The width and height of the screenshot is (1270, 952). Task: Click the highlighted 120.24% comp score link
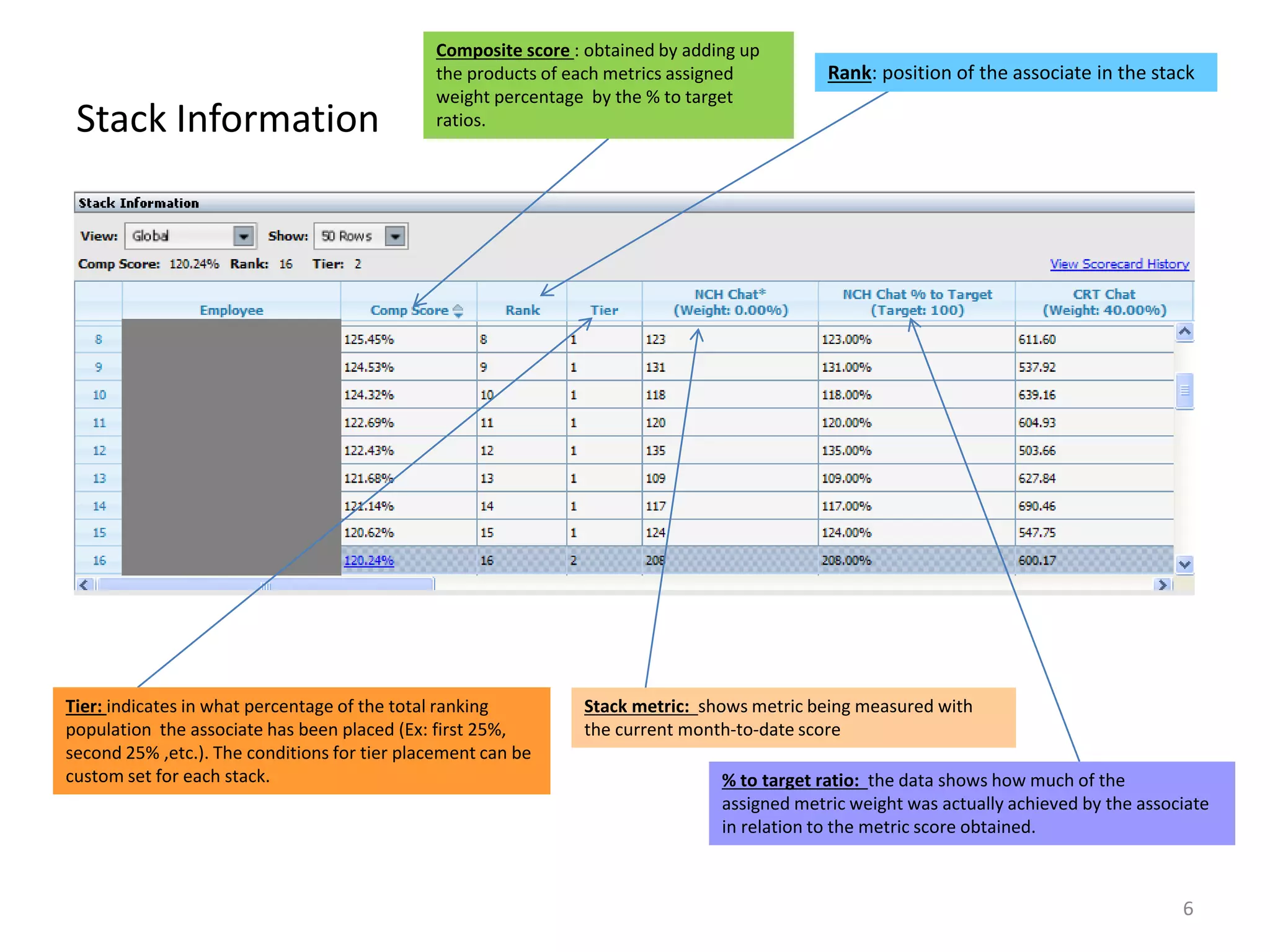pos(369,560)
